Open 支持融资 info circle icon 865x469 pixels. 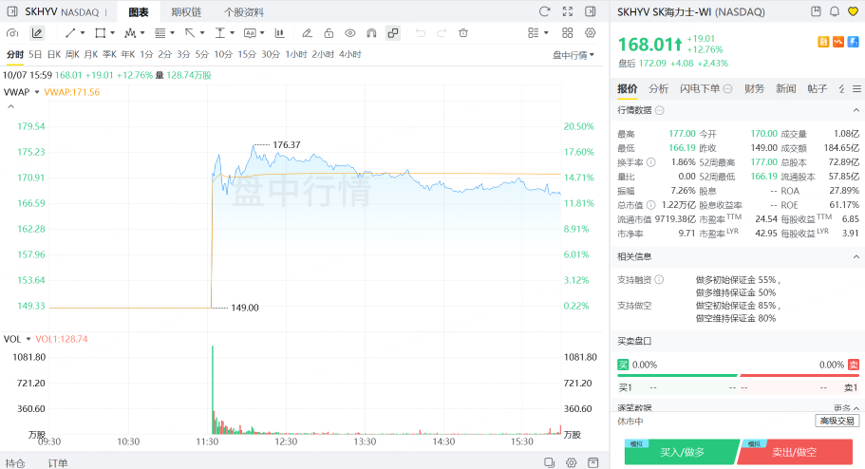pyautogui.click(x=659, y=280)
